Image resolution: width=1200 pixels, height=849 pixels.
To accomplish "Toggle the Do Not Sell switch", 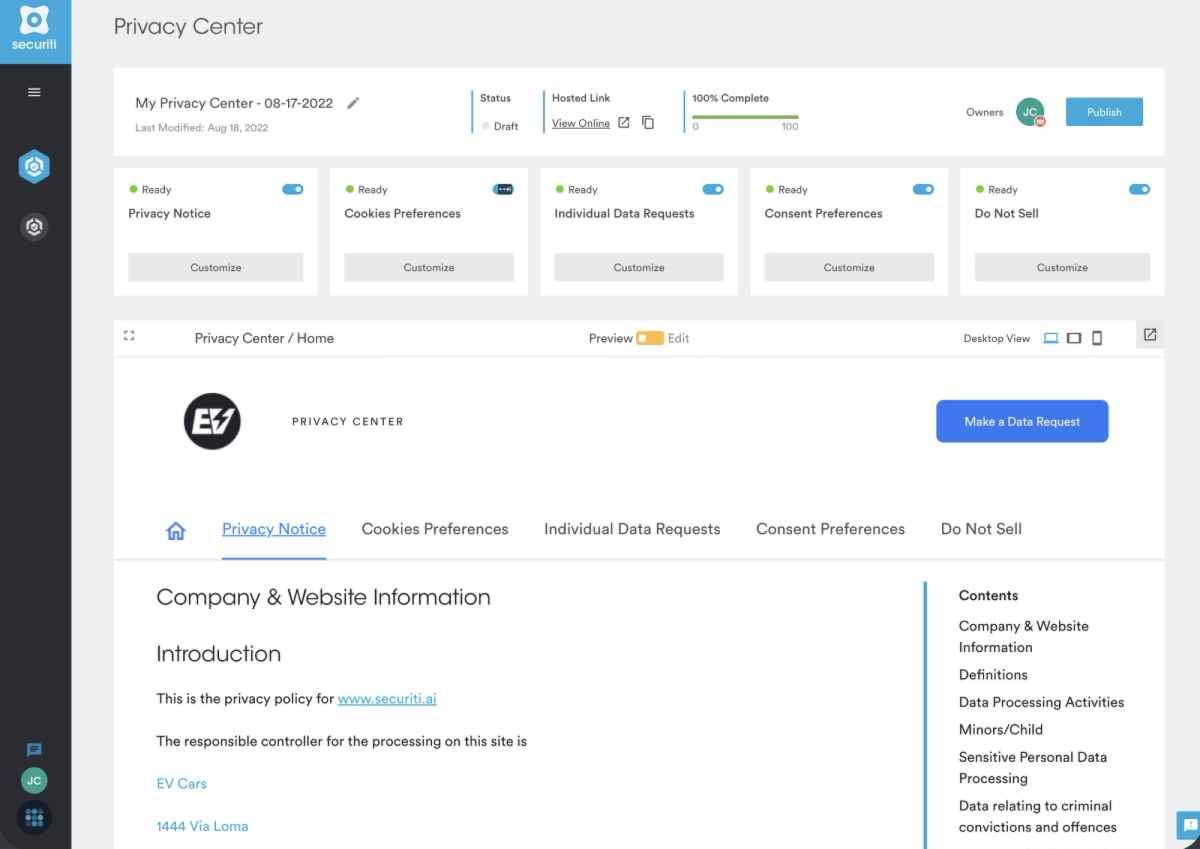I will (1139, 189).
